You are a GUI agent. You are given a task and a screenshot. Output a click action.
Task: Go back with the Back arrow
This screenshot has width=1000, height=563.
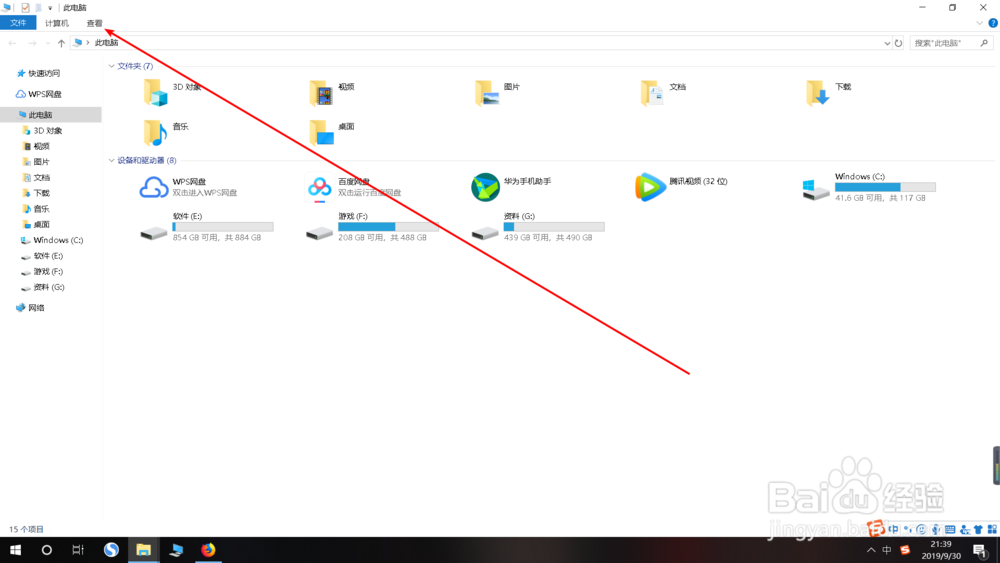[x=13, y=43]
